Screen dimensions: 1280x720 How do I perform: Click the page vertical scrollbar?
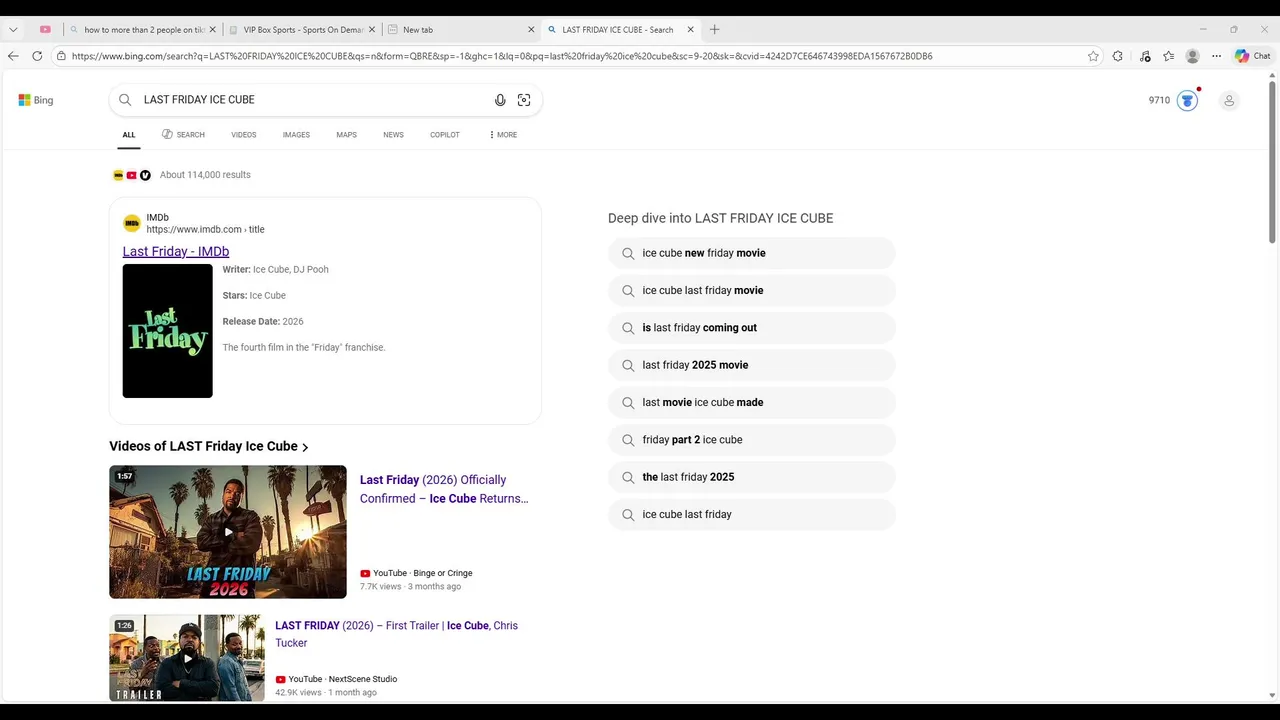(x=1272, y=163)
